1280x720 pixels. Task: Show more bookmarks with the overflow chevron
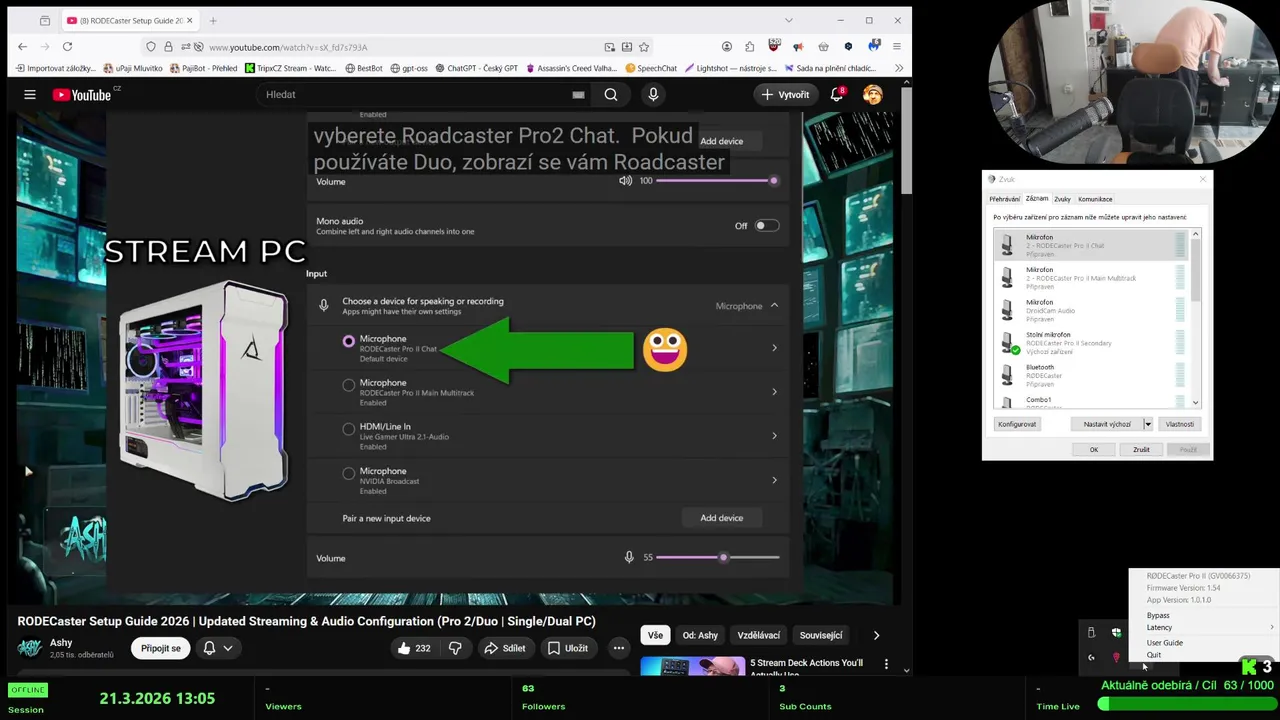898,68
